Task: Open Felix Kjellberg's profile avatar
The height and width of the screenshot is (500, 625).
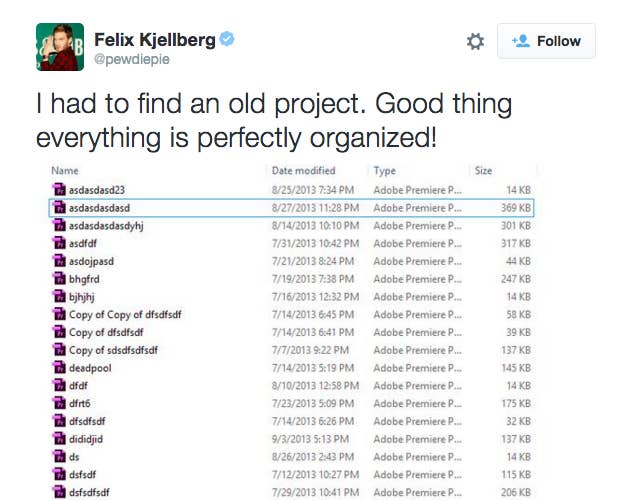Action: [59, 47]
